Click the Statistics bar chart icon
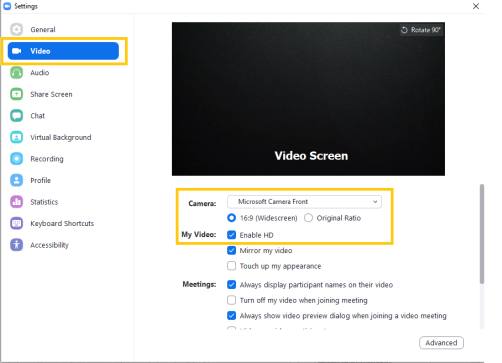 click(16, 202)
